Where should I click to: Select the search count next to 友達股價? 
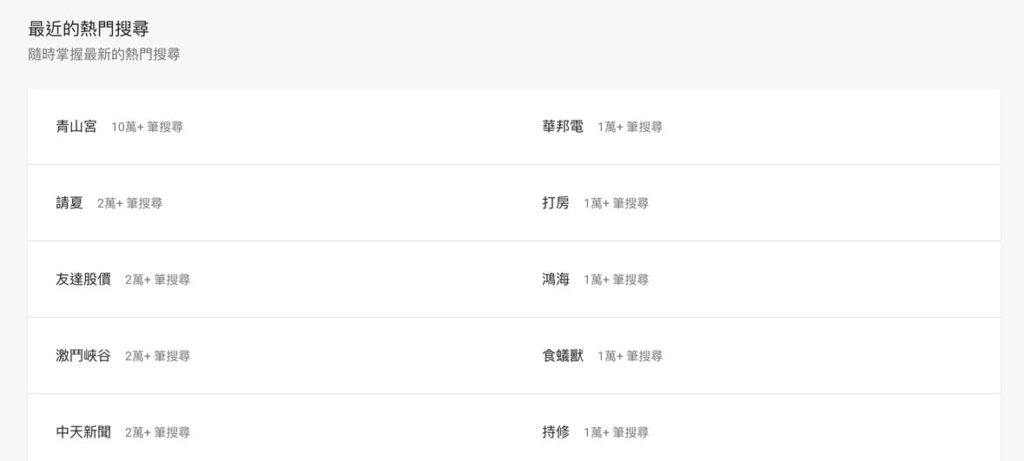tap(157, 280)
